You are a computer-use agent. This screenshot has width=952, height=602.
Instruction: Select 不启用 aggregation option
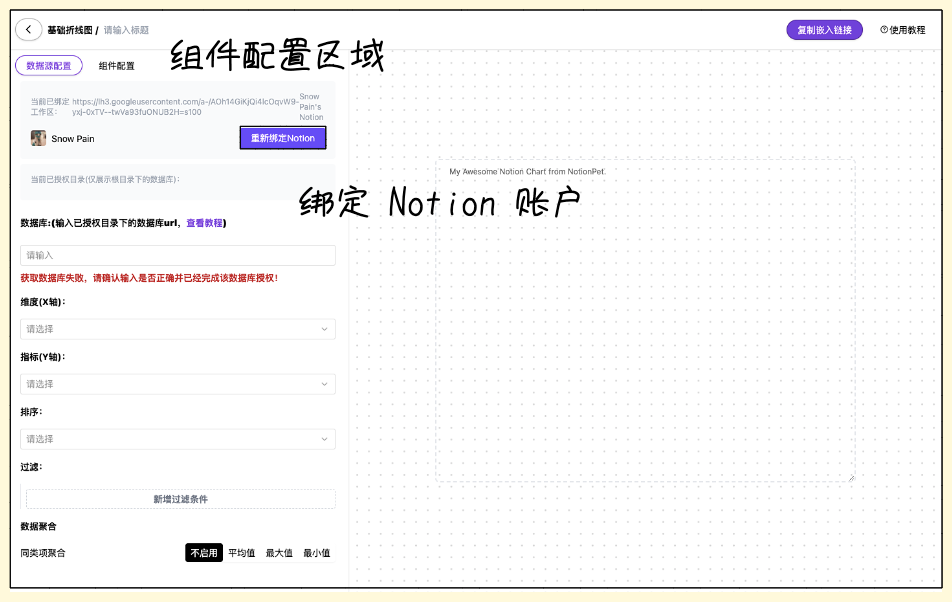pyautogui.click(x=204, y=553)
